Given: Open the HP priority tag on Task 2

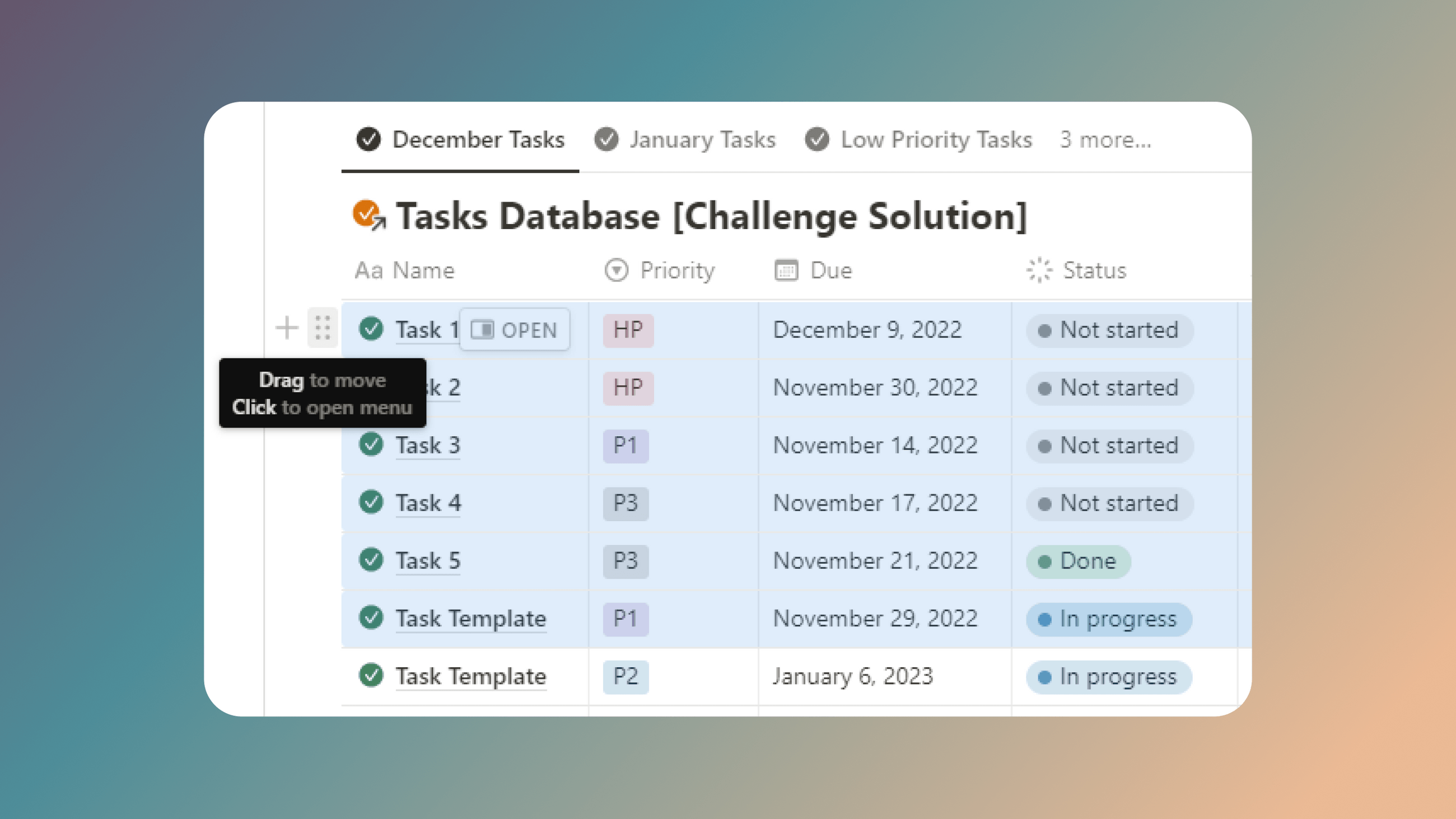Looking at the screenshot, I should [x=627, y=388].
